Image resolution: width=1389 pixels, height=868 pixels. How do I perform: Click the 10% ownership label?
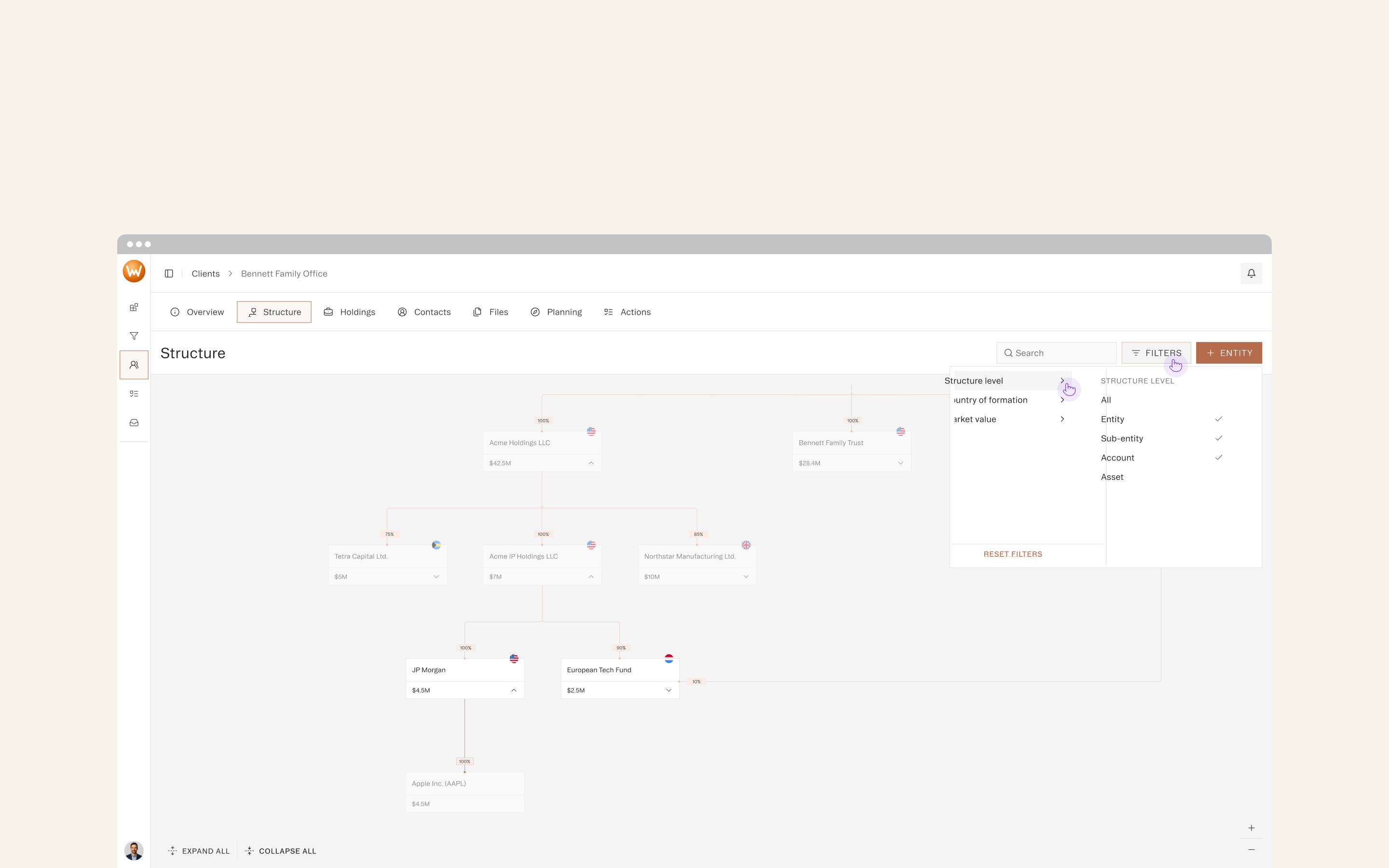tap(696, 682)
